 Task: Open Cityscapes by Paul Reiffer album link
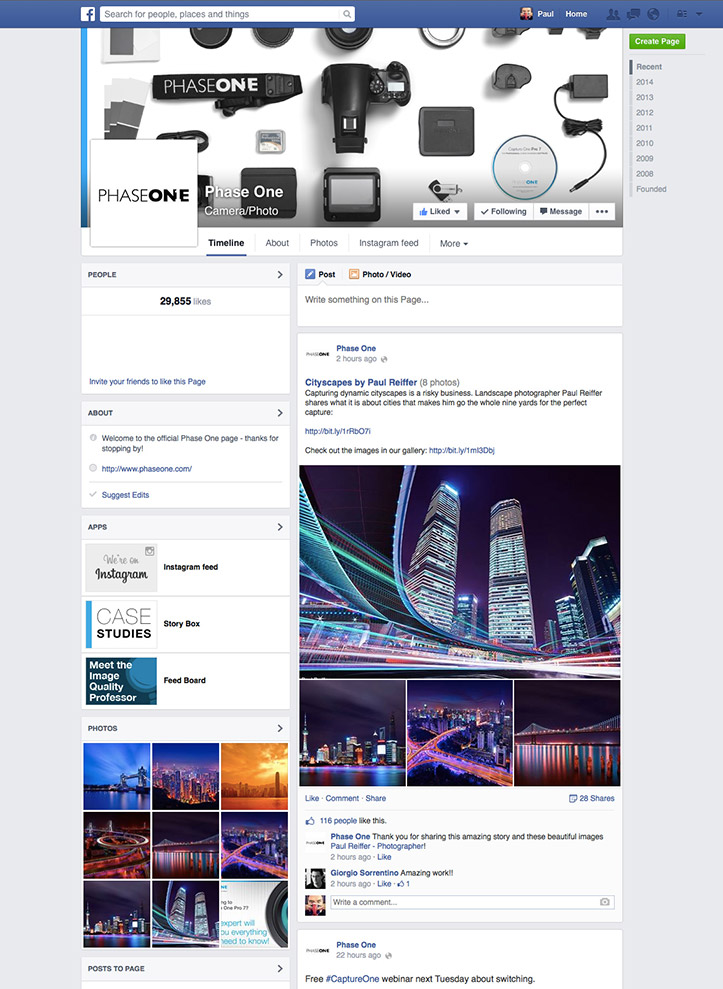coord(361,382)
